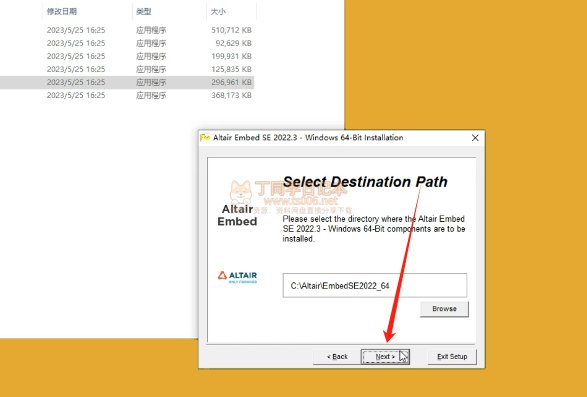Select the highlighted 296,961 KB file row

coord(127,82)
